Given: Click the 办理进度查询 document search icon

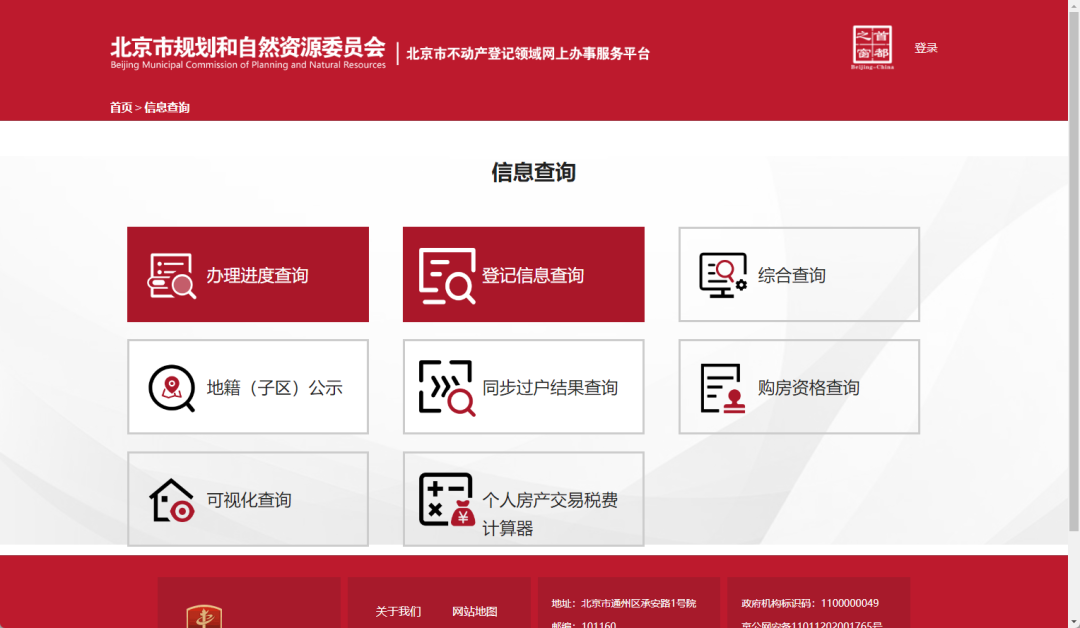Looking at the screenshot, I should [172, 276].
